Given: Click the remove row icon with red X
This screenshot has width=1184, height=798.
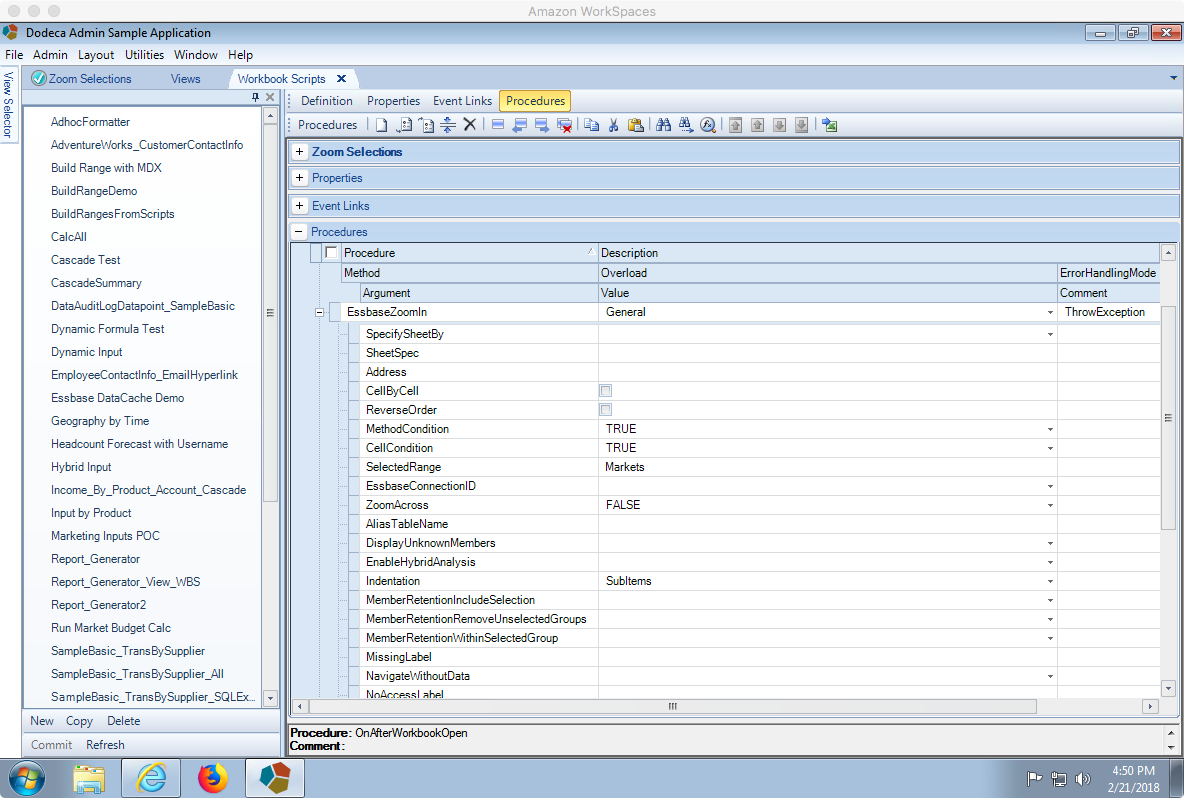Looking at the screenshot, I should click(564, 125).
